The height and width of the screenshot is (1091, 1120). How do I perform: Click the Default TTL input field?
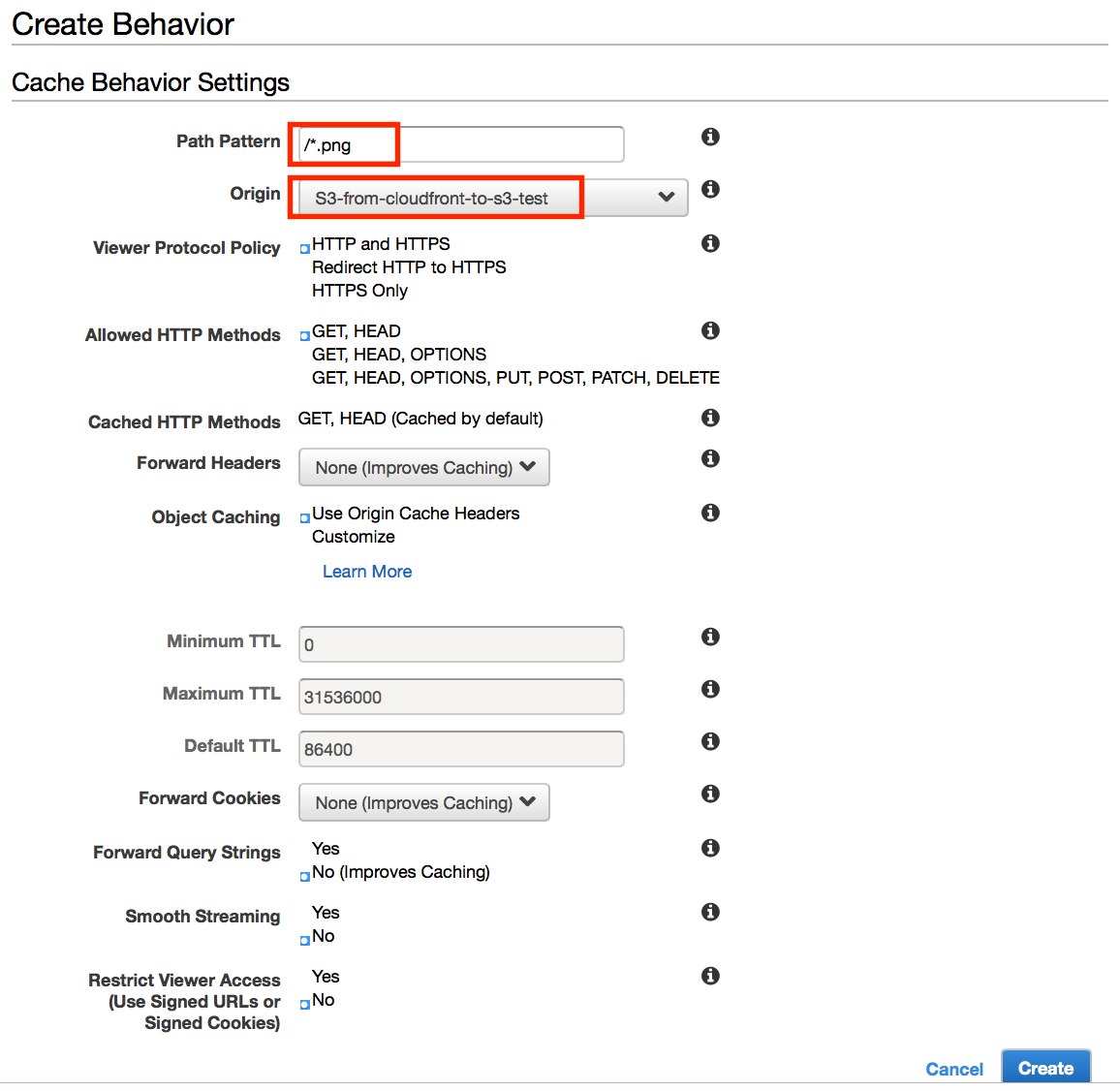[461, 749]
